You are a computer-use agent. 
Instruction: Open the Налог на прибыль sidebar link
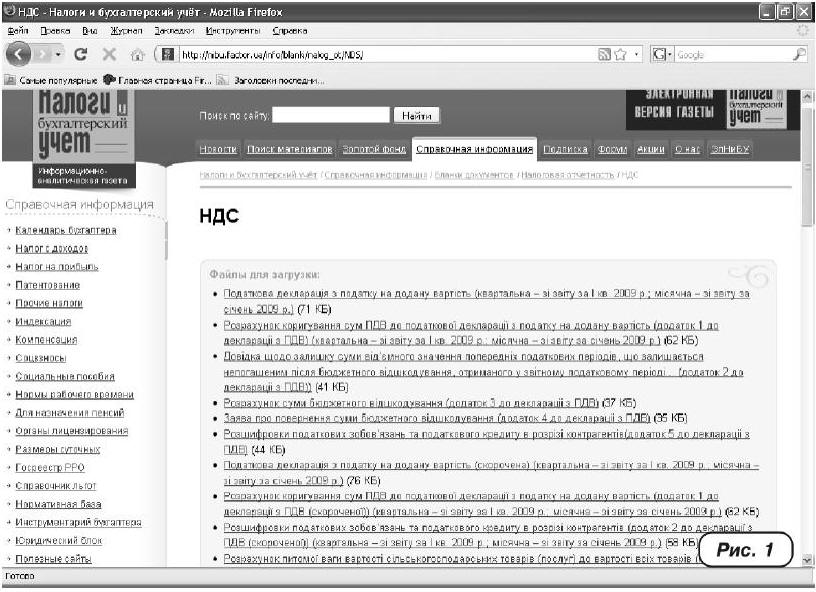pyautogui.click(x=57, y=267)
